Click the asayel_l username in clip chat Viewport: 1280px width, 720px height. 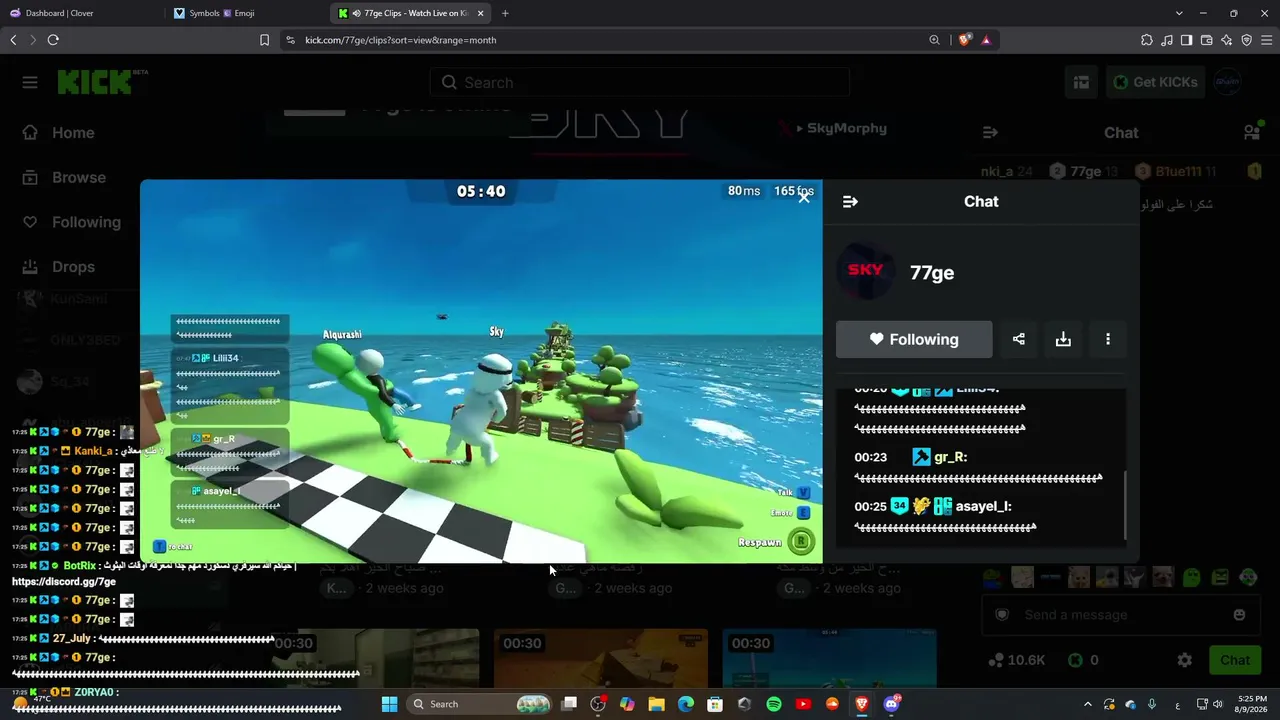(x=984, y=506)
